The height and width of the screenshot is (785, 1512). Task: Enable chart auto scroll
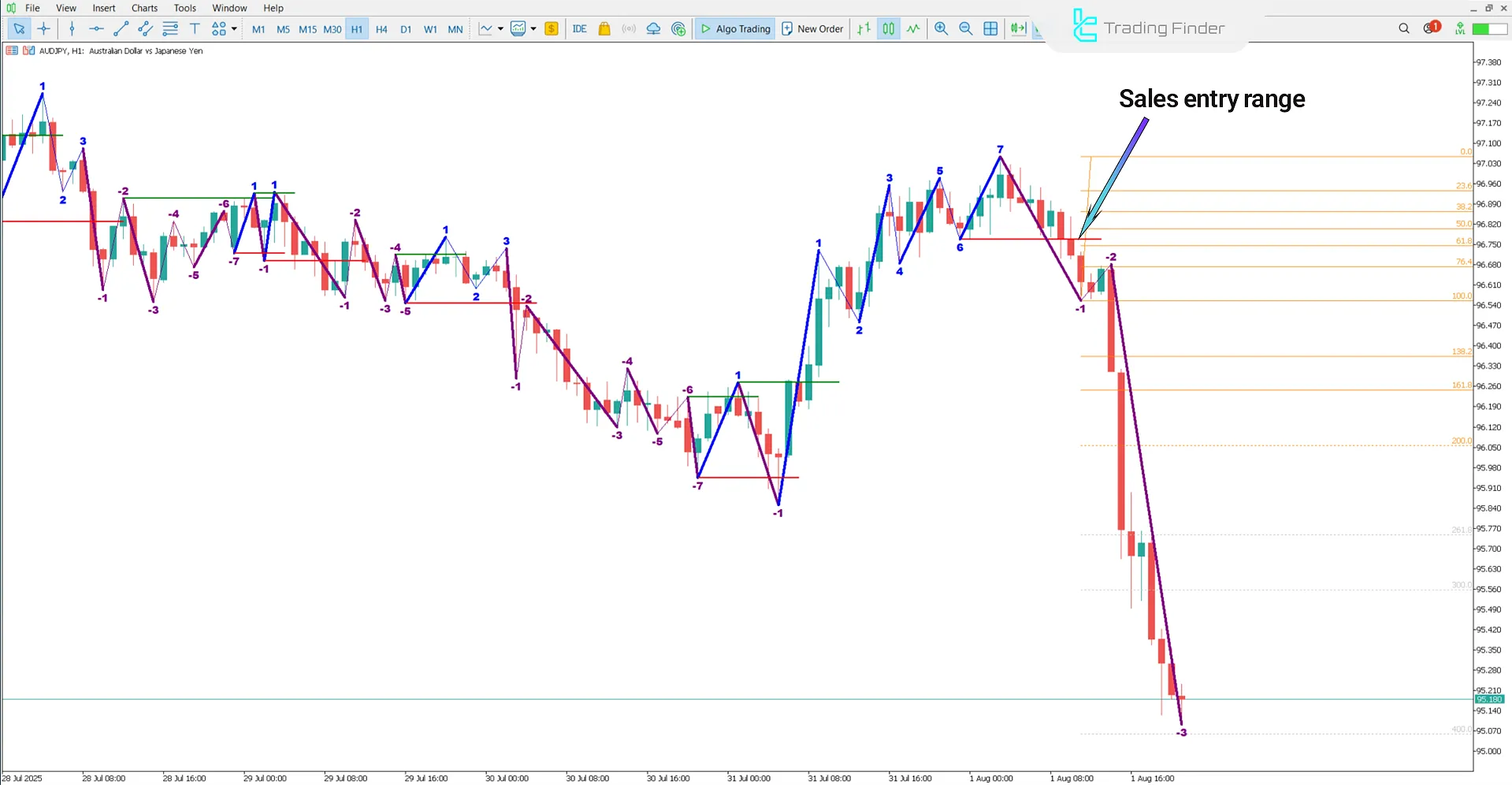(x=1017, y=28)
